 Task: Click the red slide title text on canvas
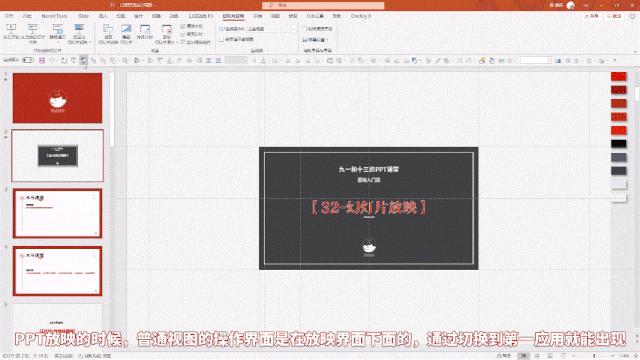coord(369,207)
